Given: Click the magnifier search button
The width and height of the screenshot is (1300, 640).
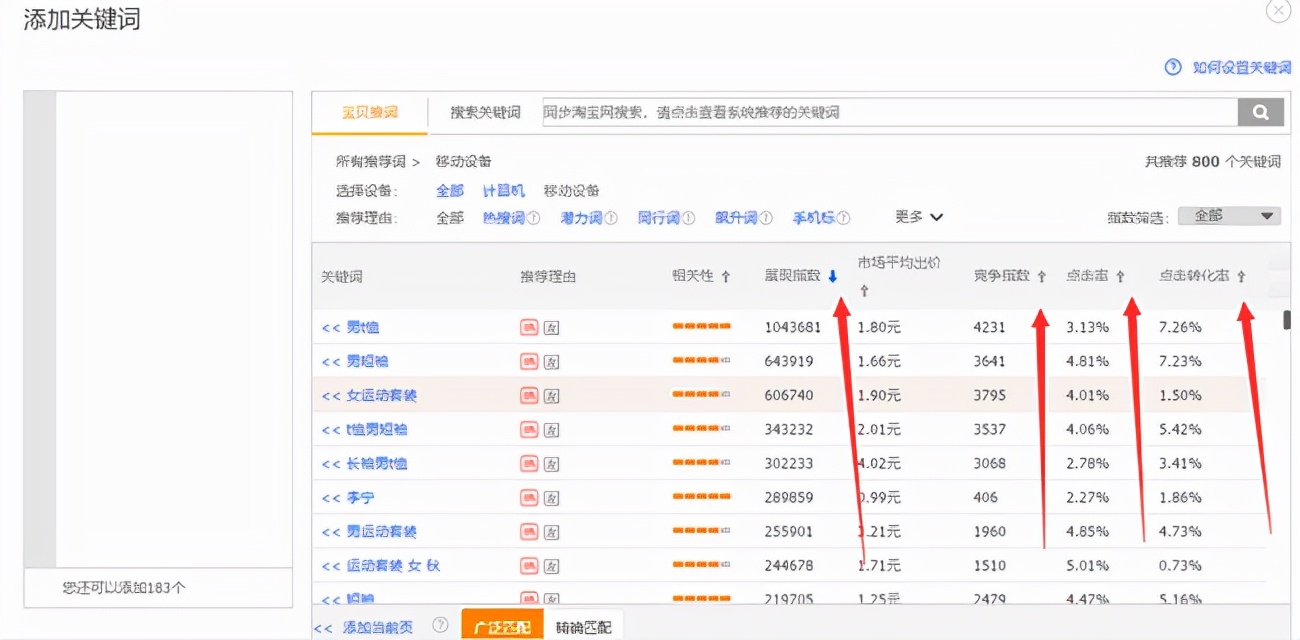Looking at the screenshot, I should coord(1260,112).
